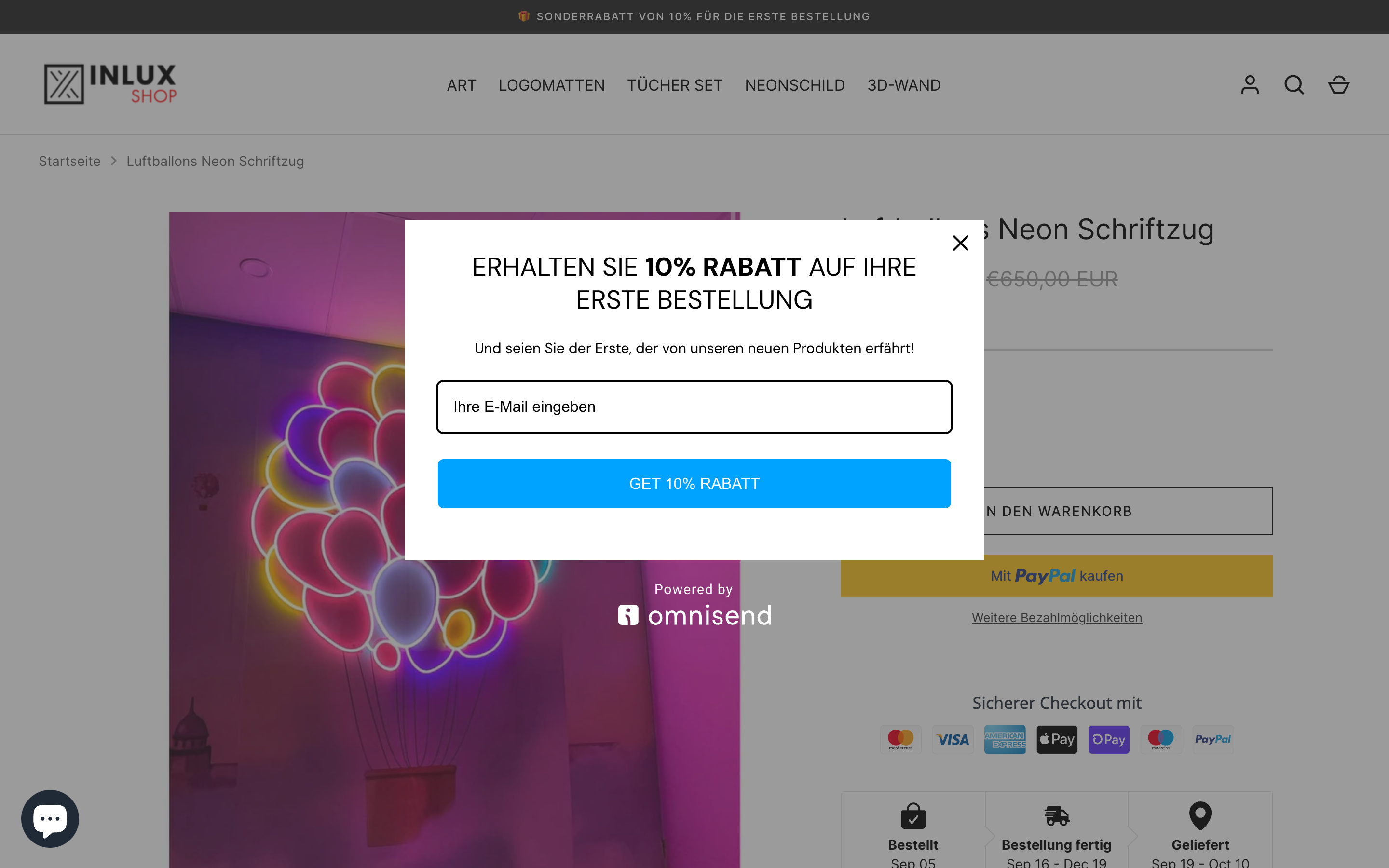Image resolution: width=1389 pixels, height=868 pixels.
Task: Open the shopping cart icon
Action: (1338, 84)
